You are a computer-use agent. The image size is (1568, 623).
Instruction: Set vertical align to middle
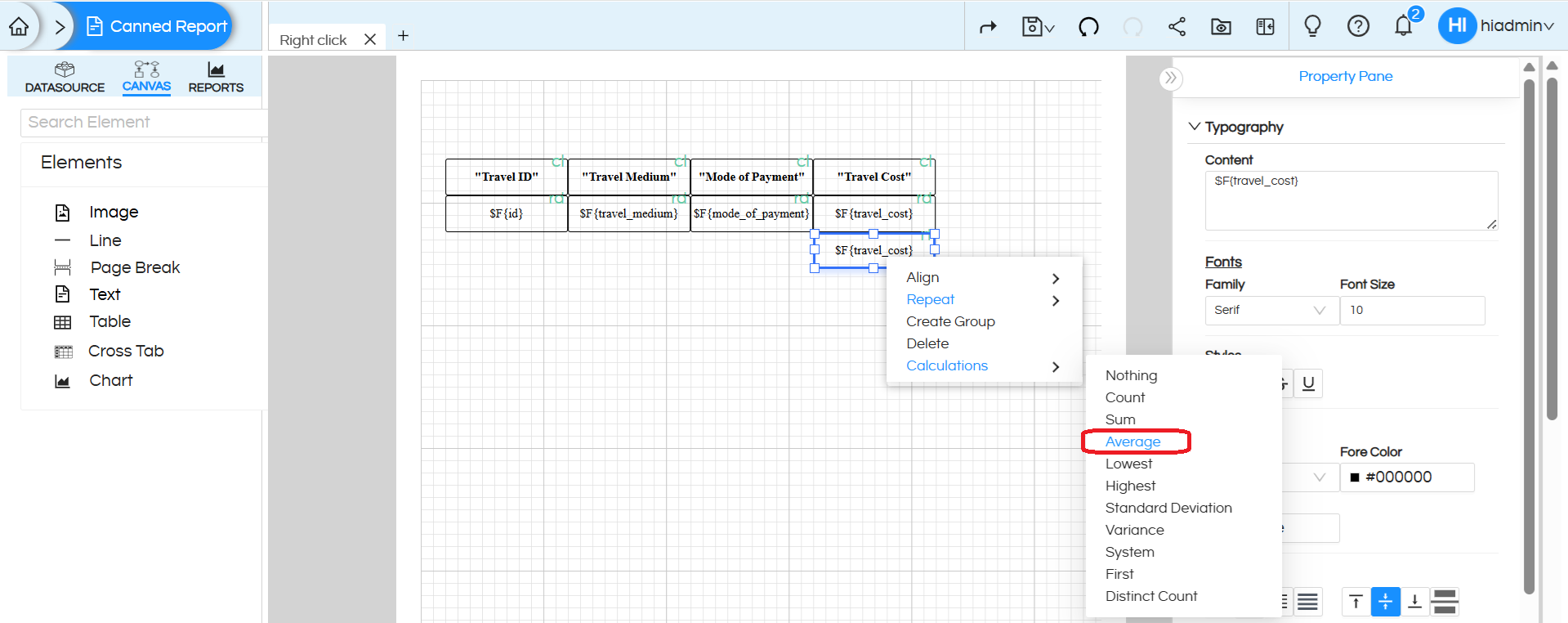[1385, 603]
